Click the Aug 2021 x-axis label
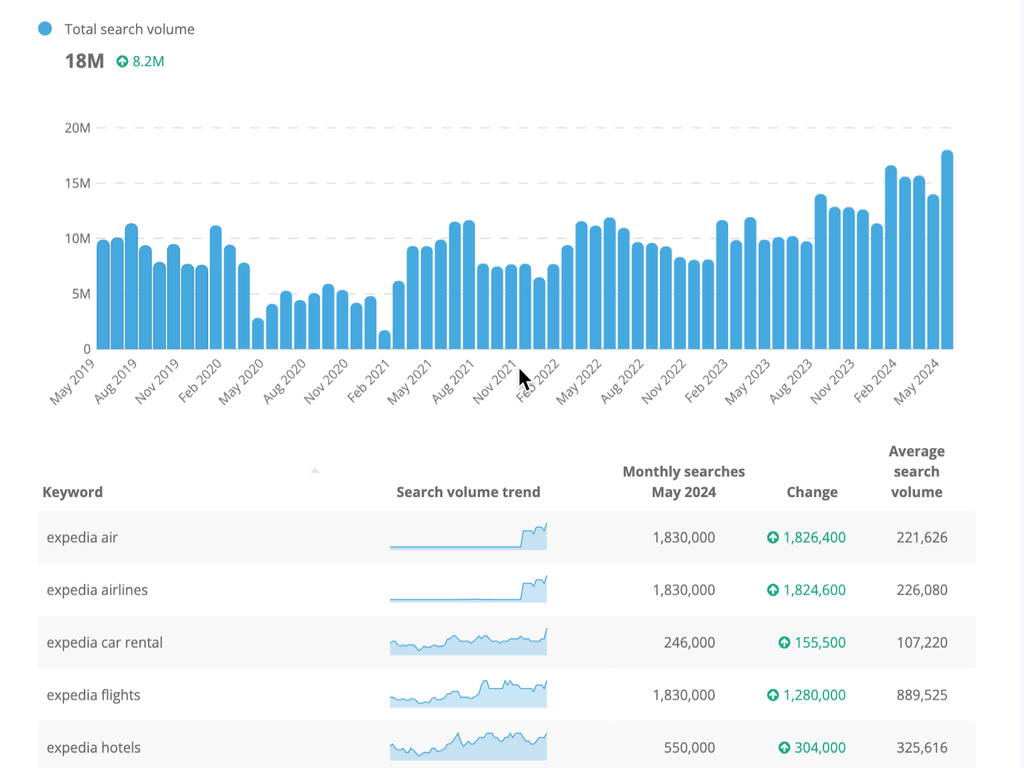The width and height of the screenshot is (1024, 768). click(x=453, y=381)
